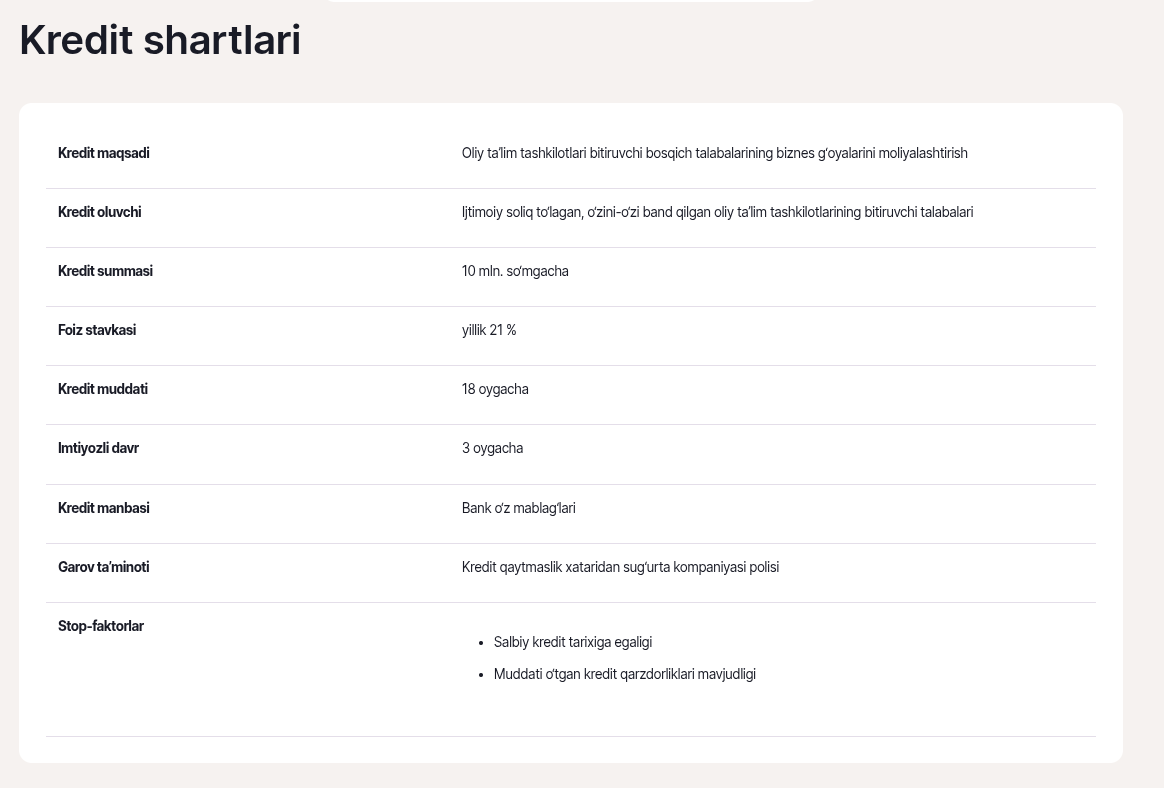Select the "Kredit manbasi" label
The image size is (1164, 788).
coord(104,508)
